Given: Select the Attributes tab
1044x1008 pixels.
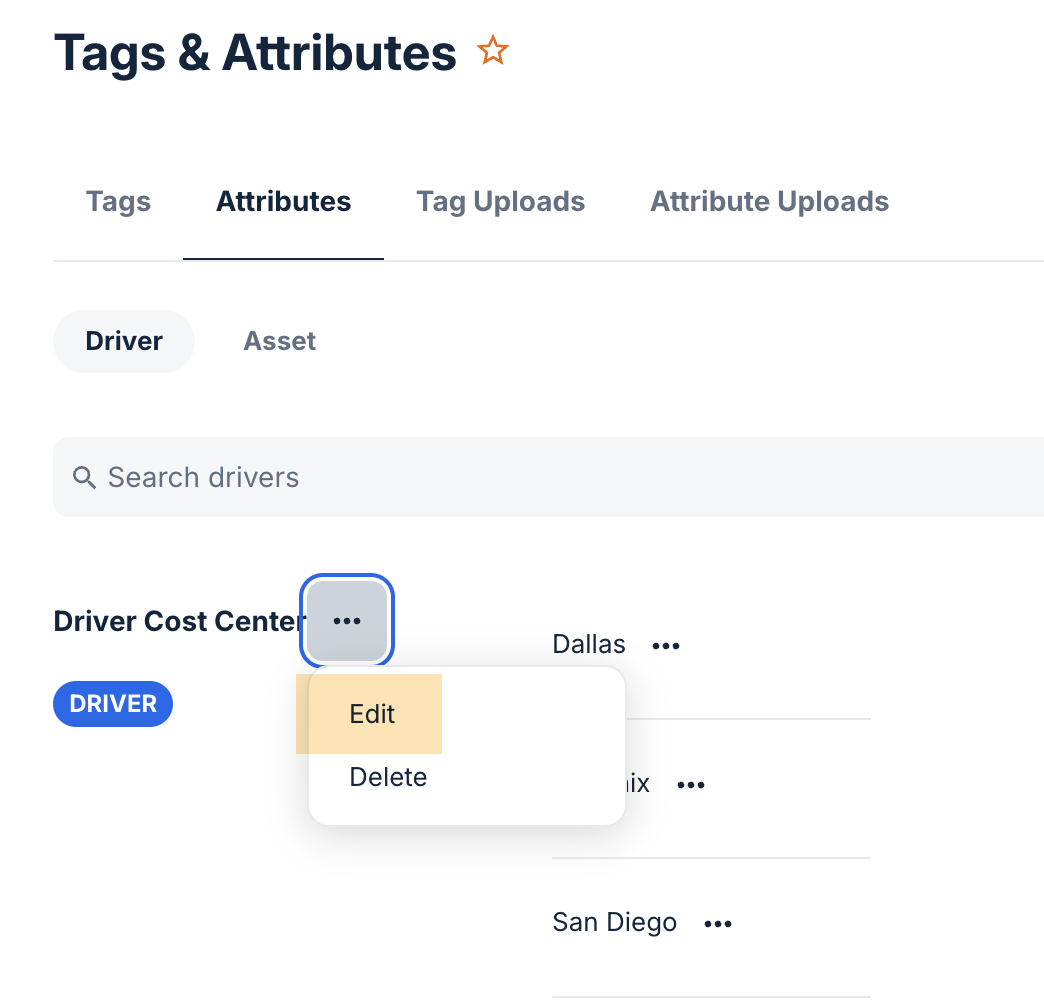Looking at the screenshot, I should click(x=284, y=202).
